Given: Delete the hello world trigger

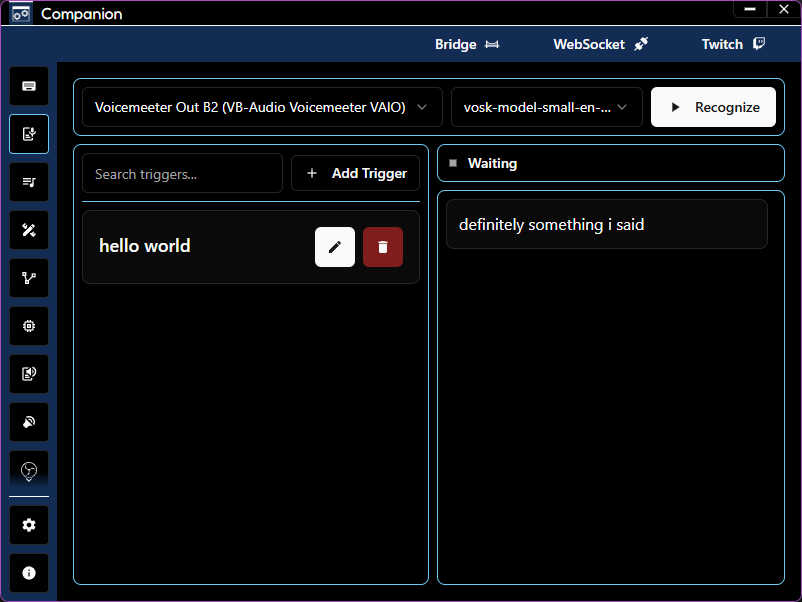Looking at the screenshot, I should [383, 247].
